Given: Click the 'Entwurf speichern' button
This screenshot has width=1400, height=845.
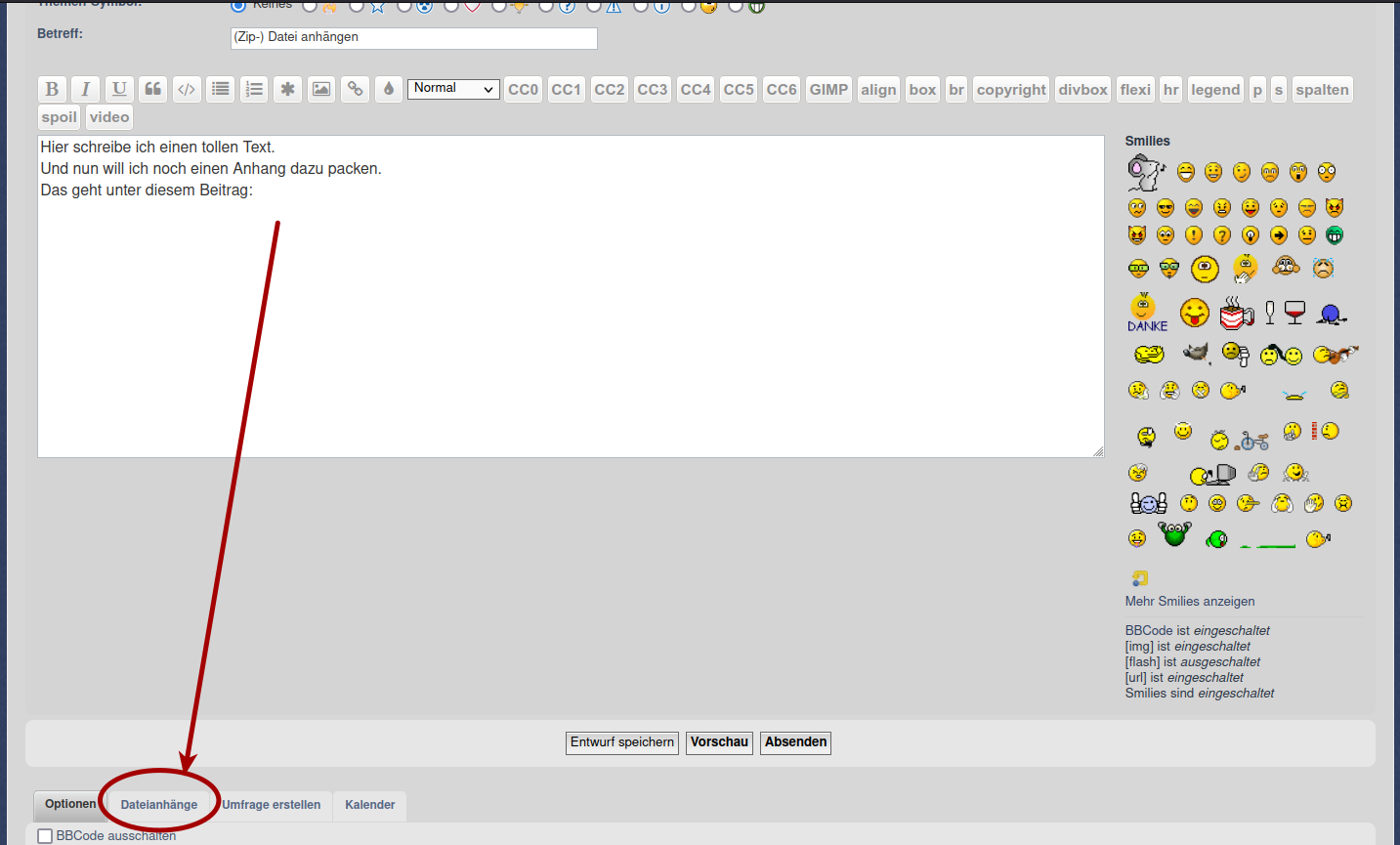Looking at the screenshot, I should 622,742.
